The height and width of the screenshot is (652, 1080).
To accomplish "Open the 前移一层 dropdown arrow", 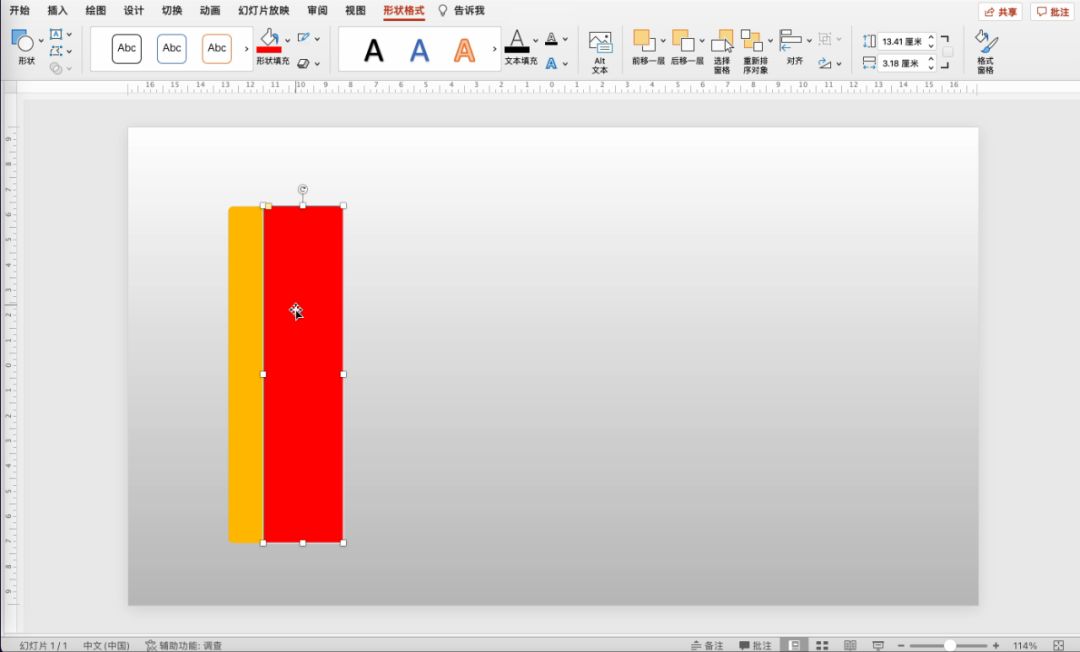I will (663, 40).
